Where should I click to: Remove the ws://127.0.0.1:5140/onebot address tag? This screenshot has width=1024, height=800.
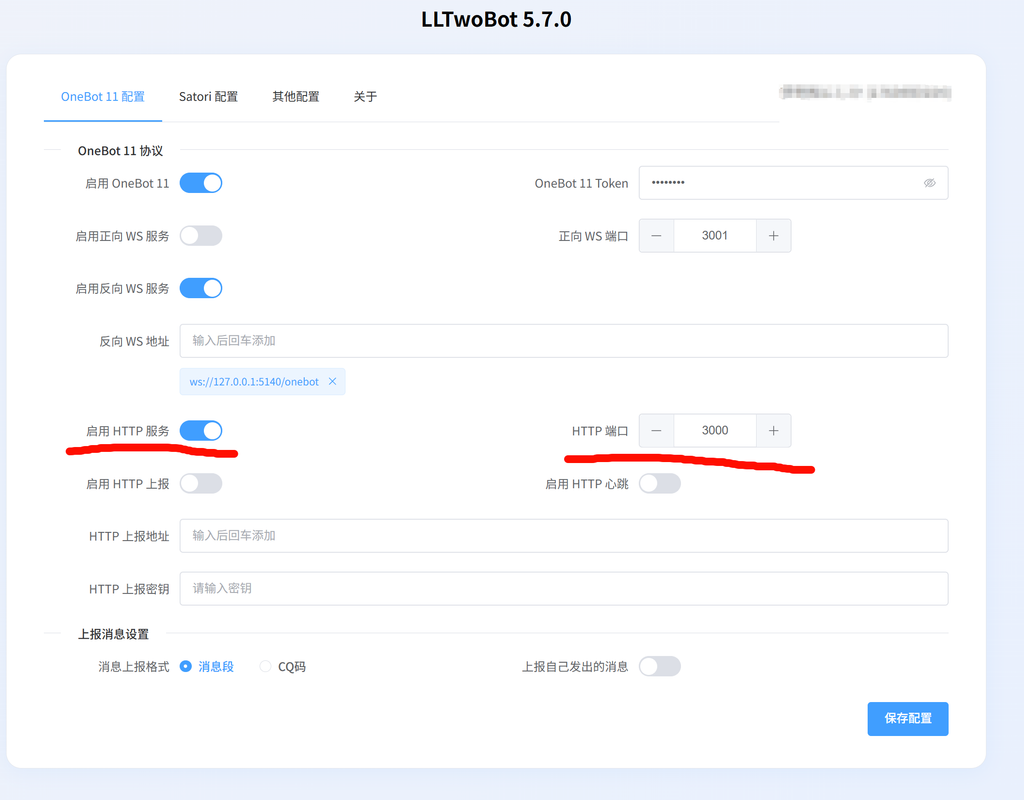pos(333,381)
